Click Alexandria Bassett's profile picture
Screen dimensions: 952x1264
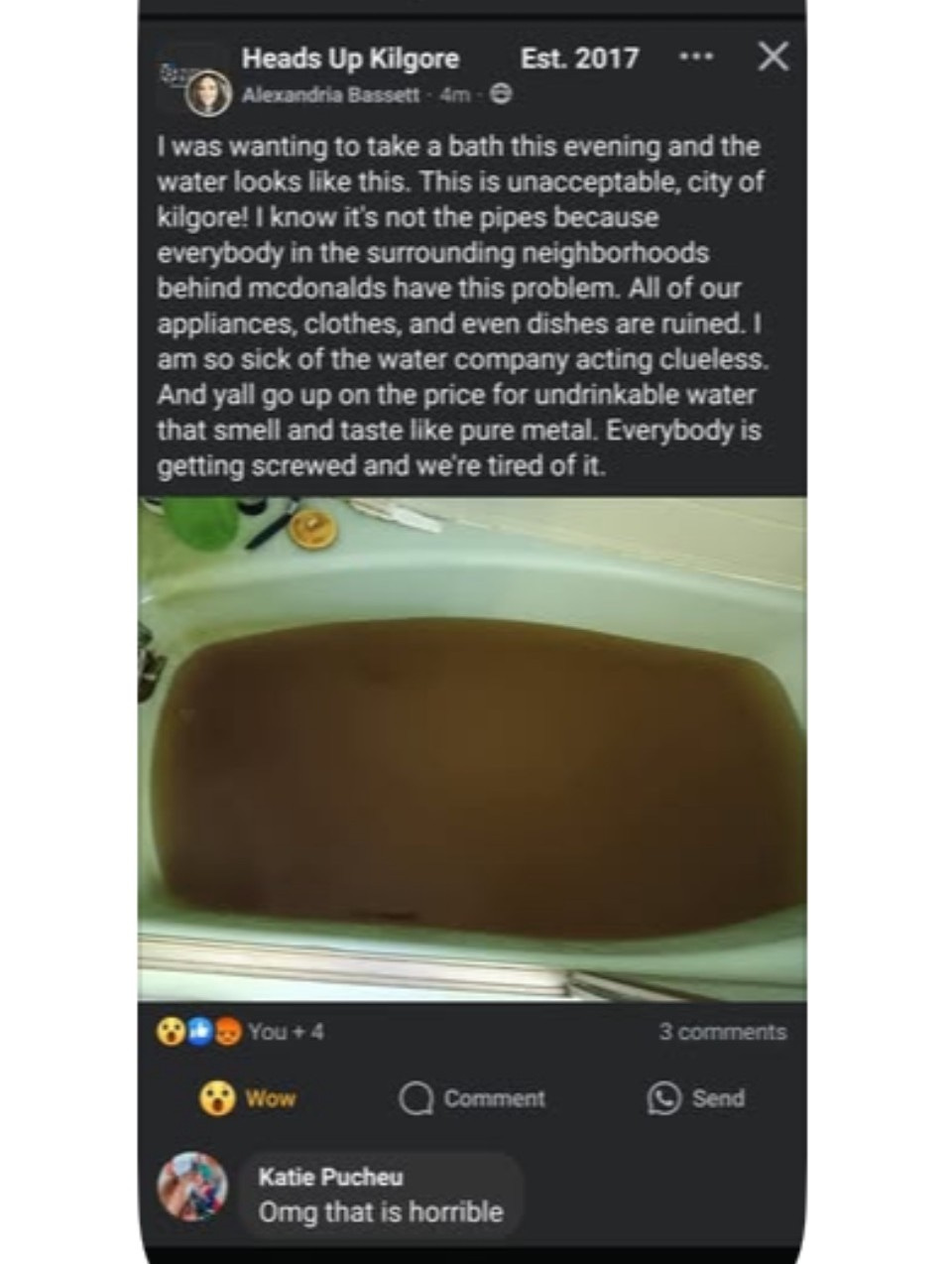[x=209, y=94]
